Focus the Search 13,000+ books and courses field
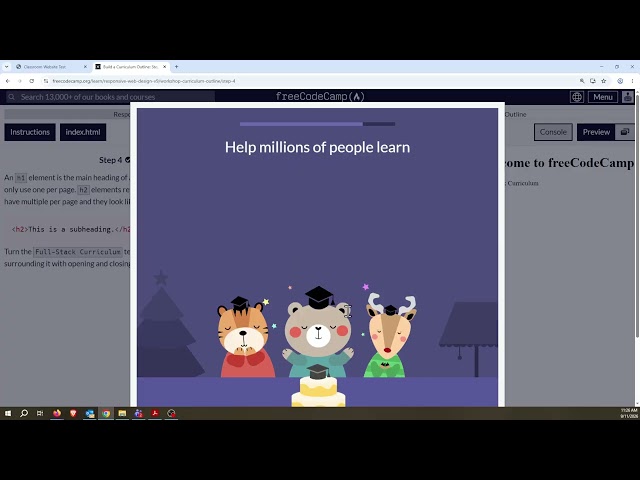 click(110, 97)
